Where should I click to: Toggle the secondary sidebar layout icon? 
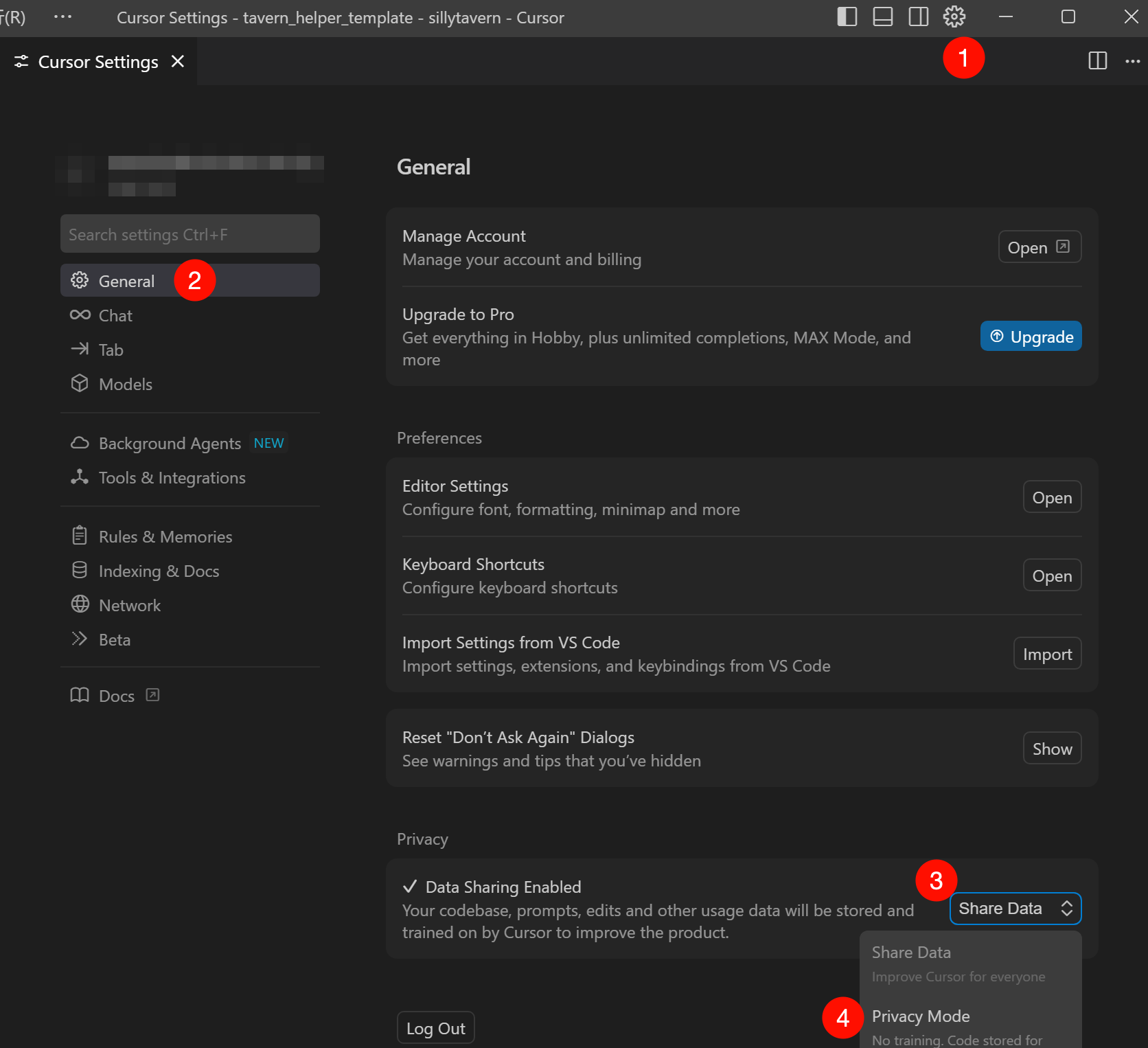point(919,16)
